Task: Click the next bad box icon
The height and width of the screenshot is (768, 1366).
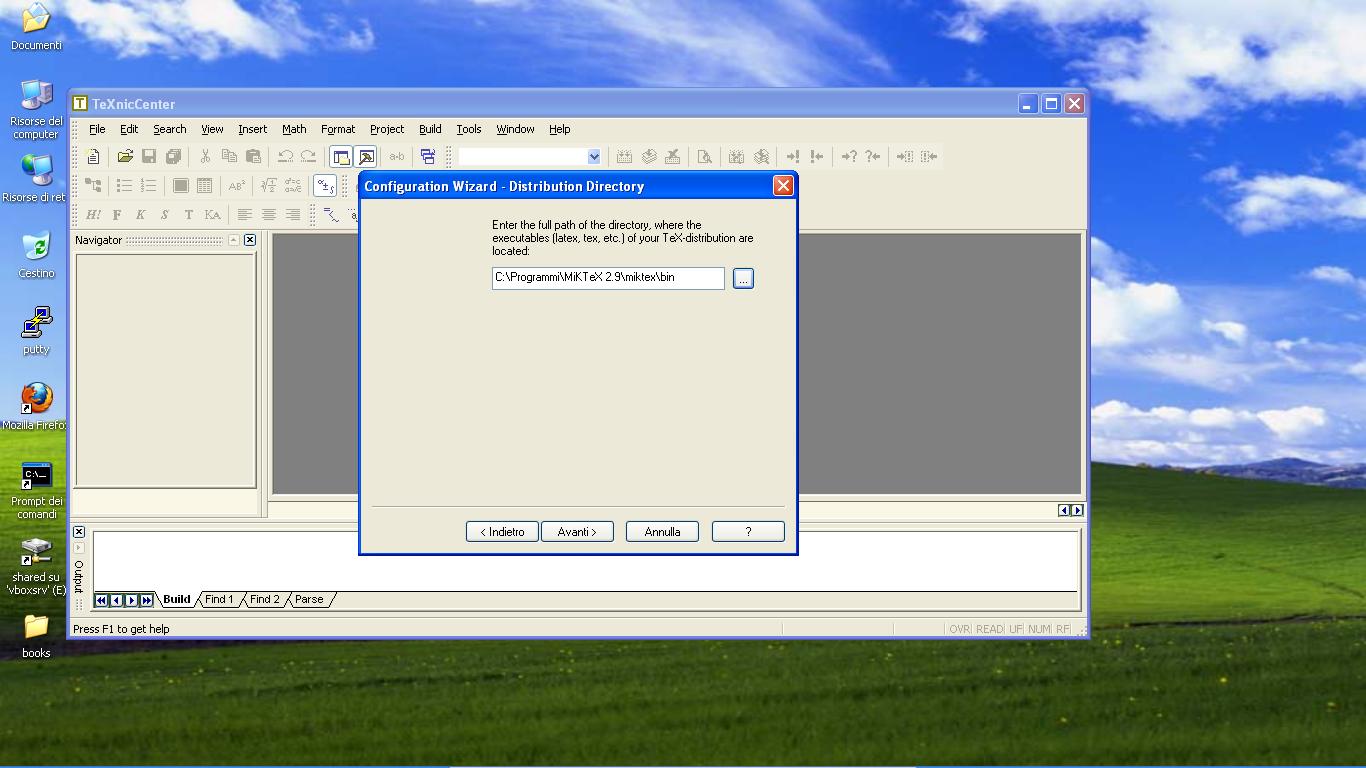Action: pos(905,156)
